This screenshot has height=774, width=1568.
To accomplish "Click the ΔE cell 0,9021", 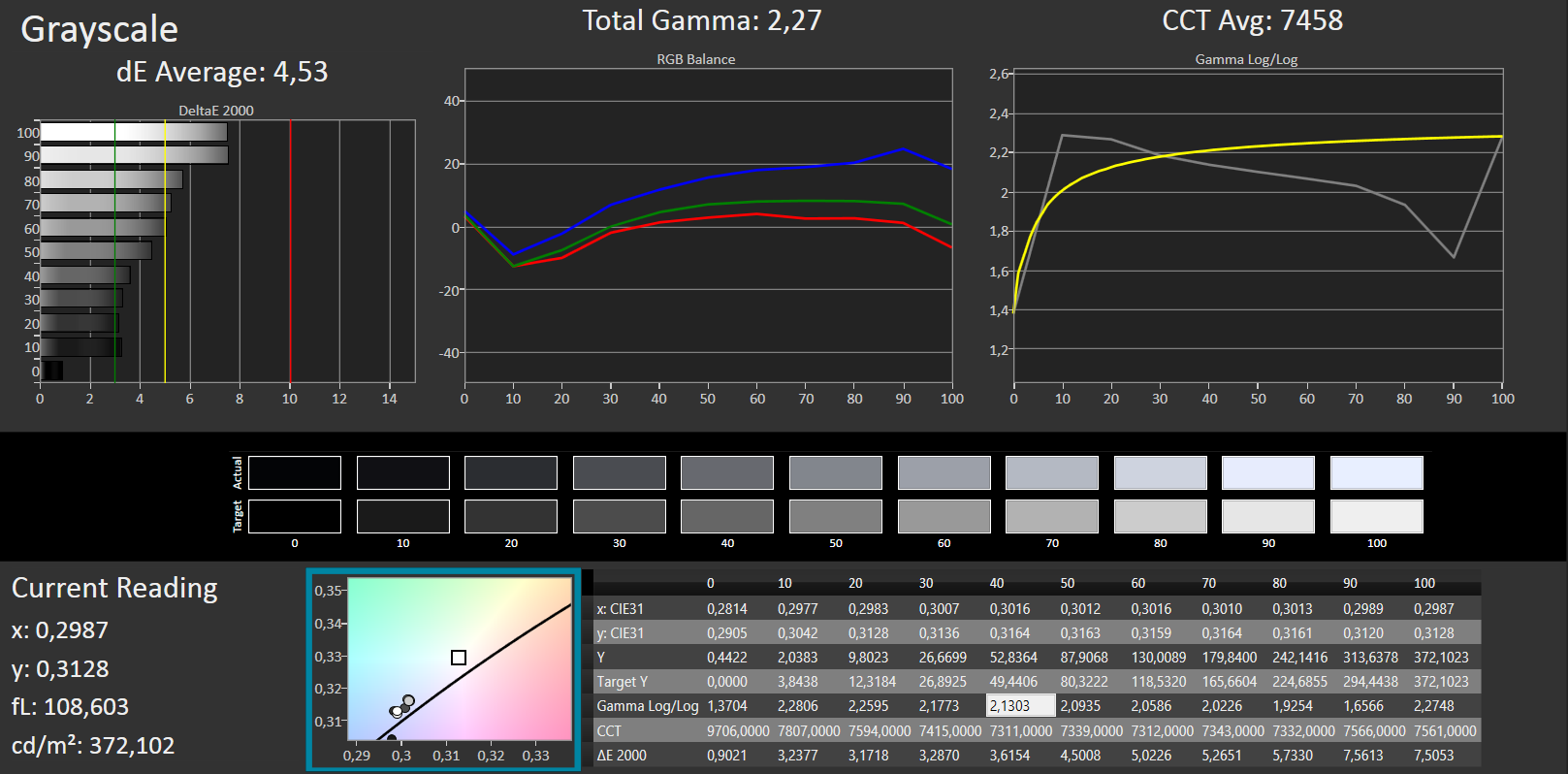I will click(x=727, y=755).
